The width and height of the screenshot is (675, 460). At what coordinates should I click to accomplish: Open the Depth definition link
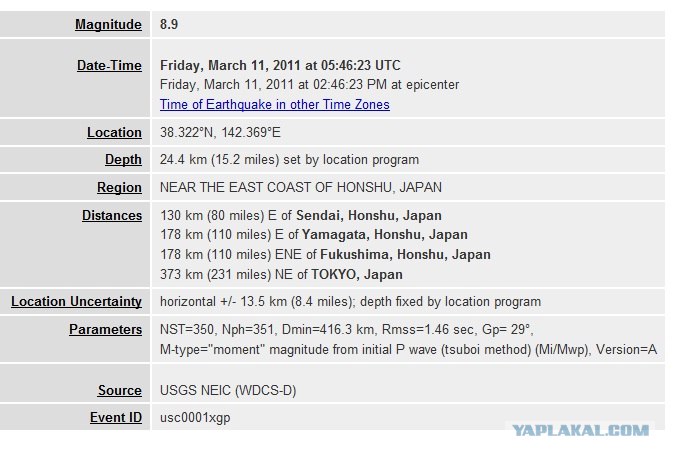pos(123,160)
